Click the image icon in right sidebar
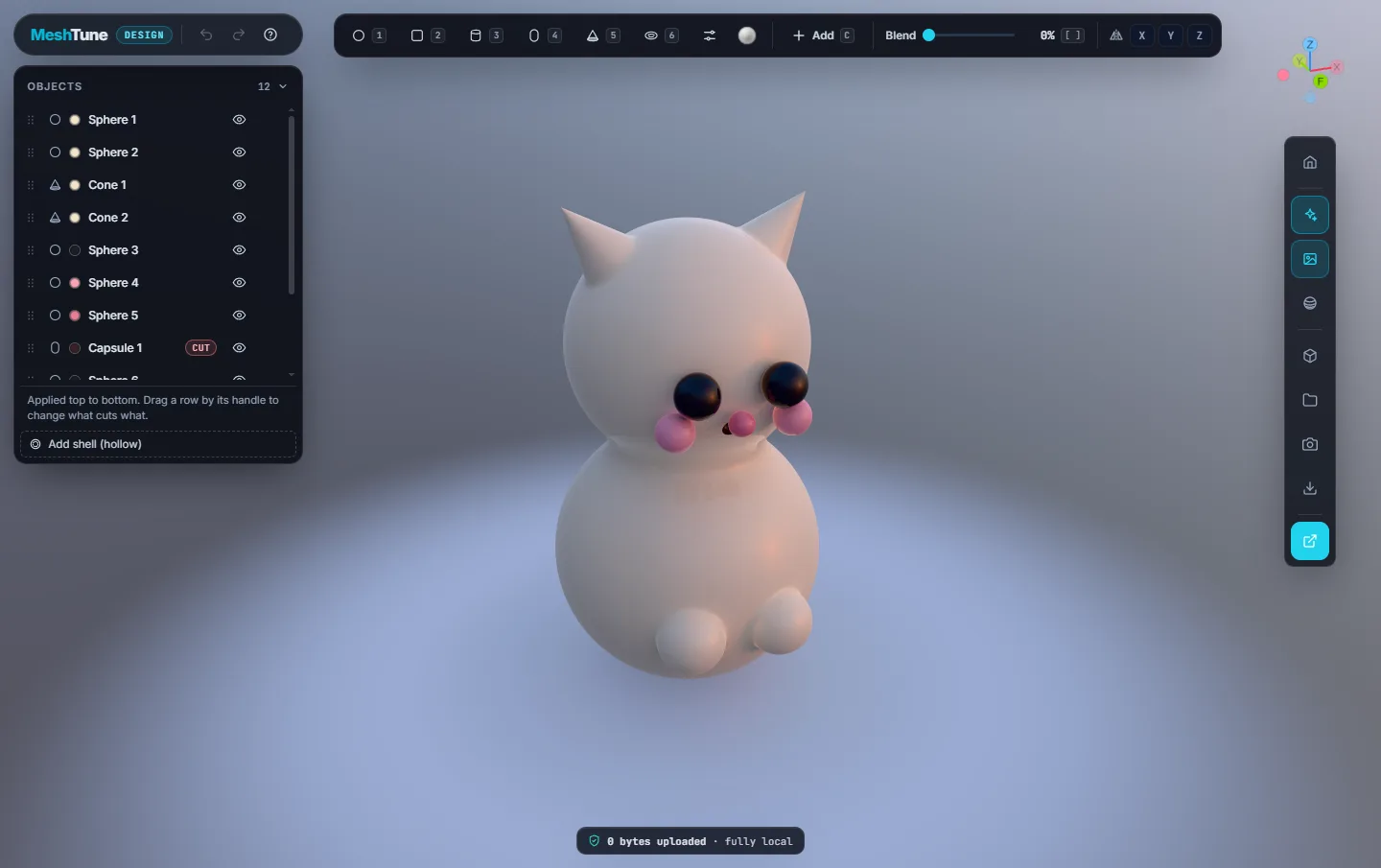 (x=1310, y=259)
